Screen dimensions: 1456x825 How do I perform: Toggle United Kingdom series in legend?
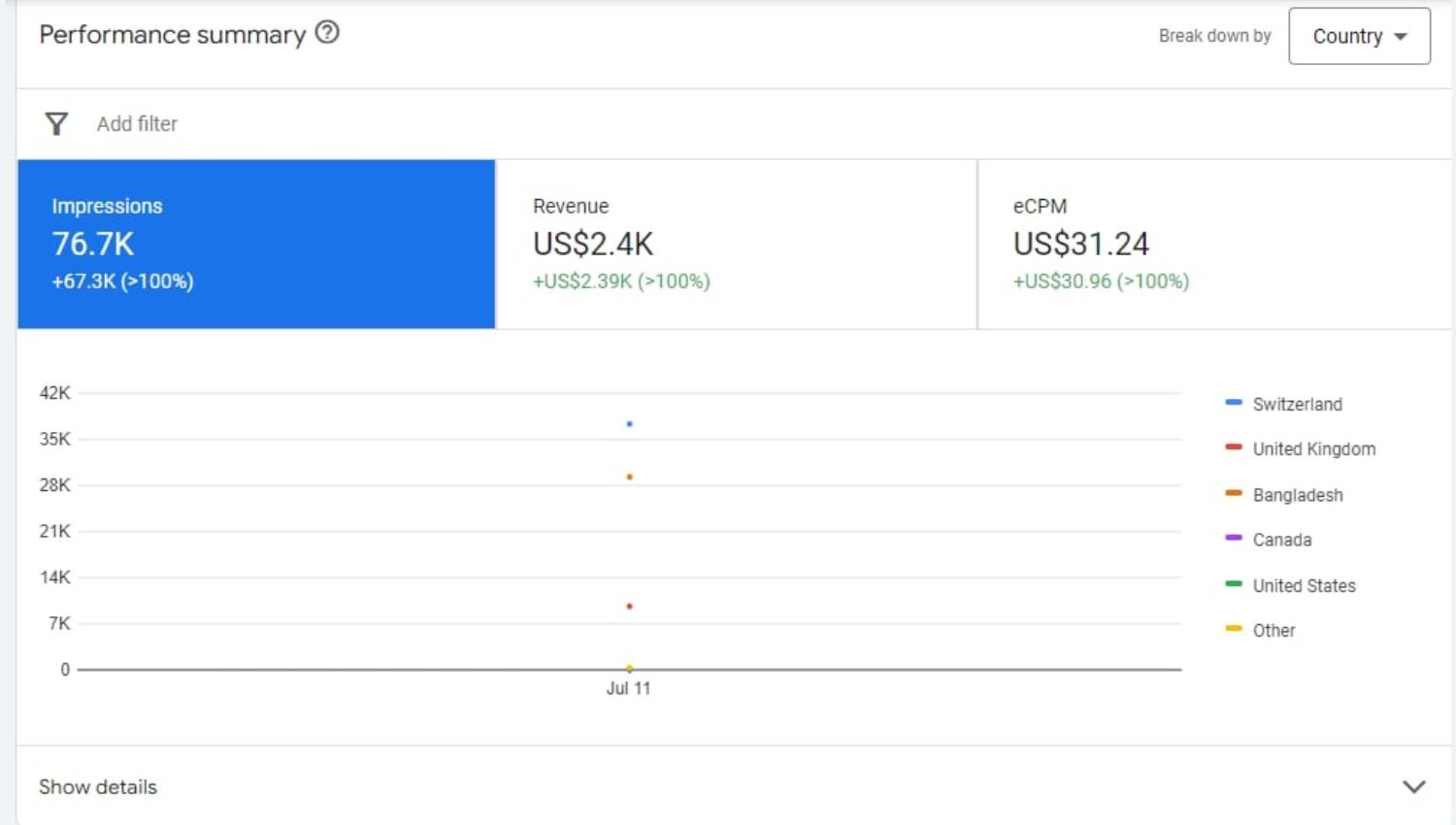click(x=1301, y=448)
